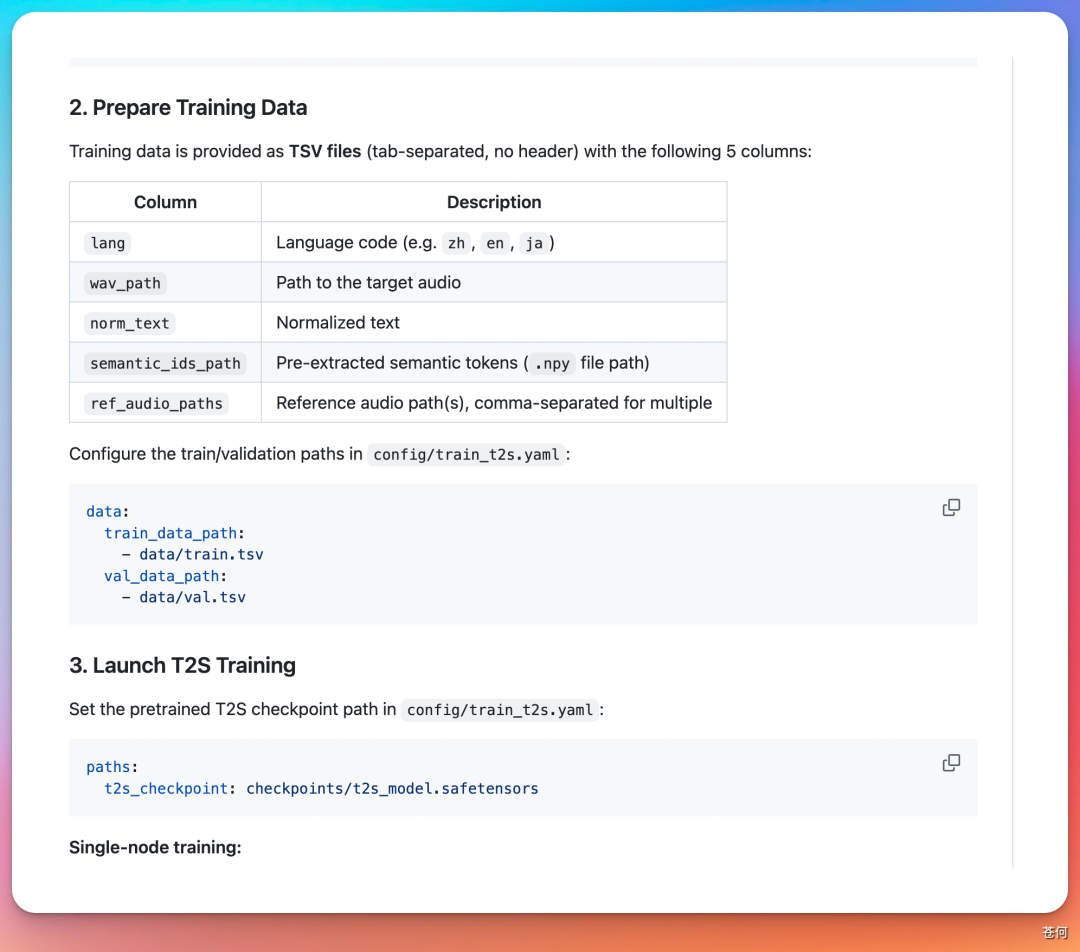This screenshot has height=952, width=1080.
Task: Click the 'zh' language code tag
Action: tap(456, 243)
